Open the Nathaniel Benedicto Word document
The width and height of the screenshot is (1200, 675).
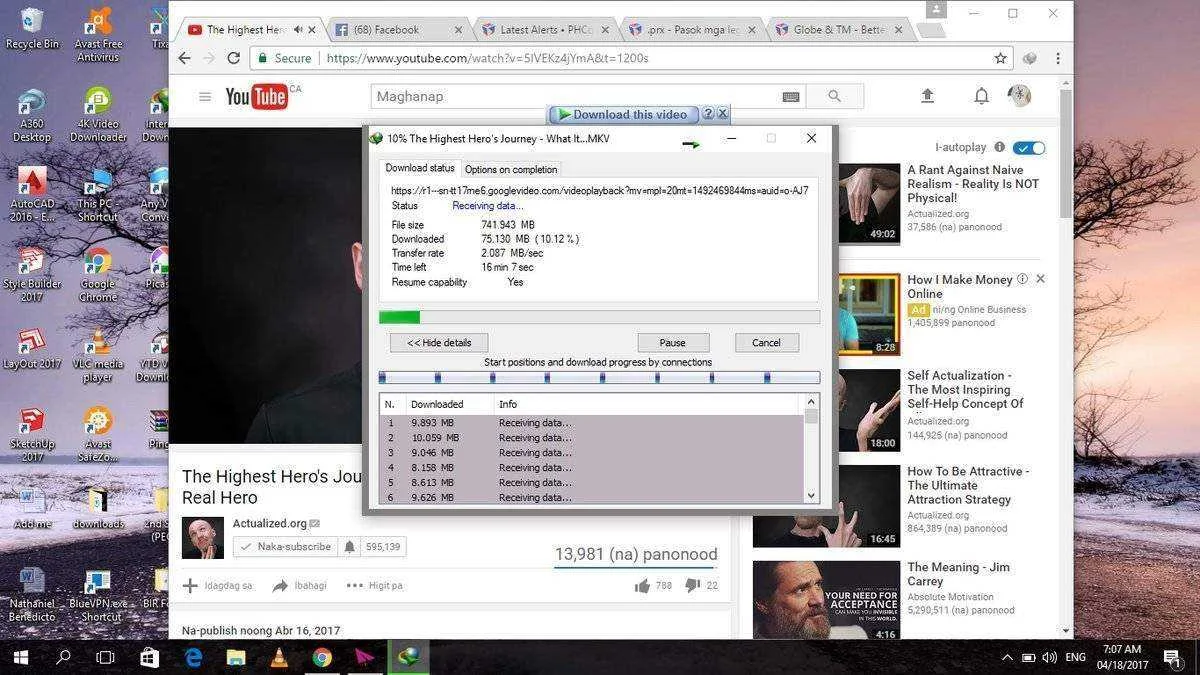[x=31, y=595]
